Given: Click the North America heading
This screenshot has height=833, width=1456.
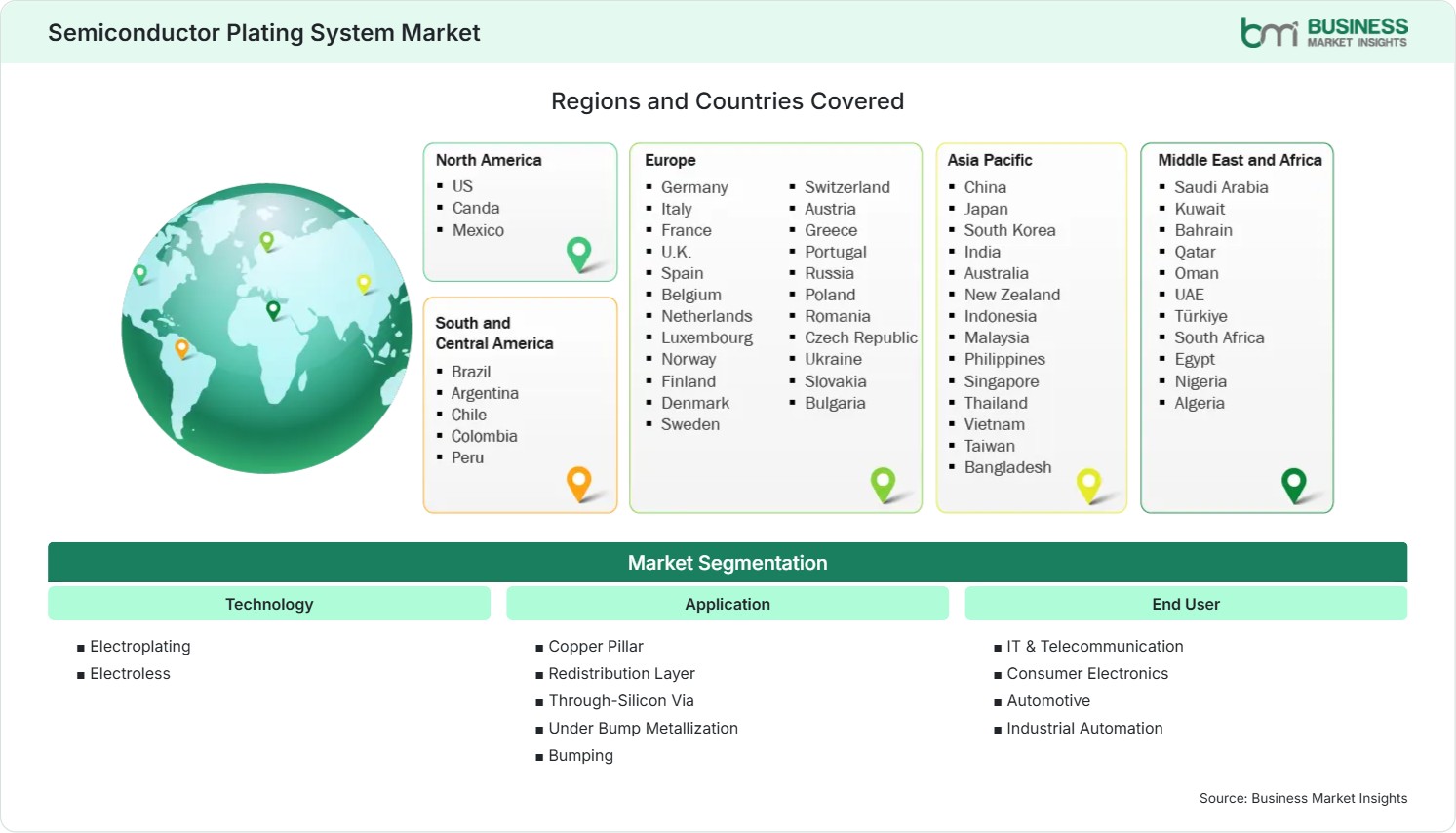Looking at the screenshot, I should pos(489,160).
